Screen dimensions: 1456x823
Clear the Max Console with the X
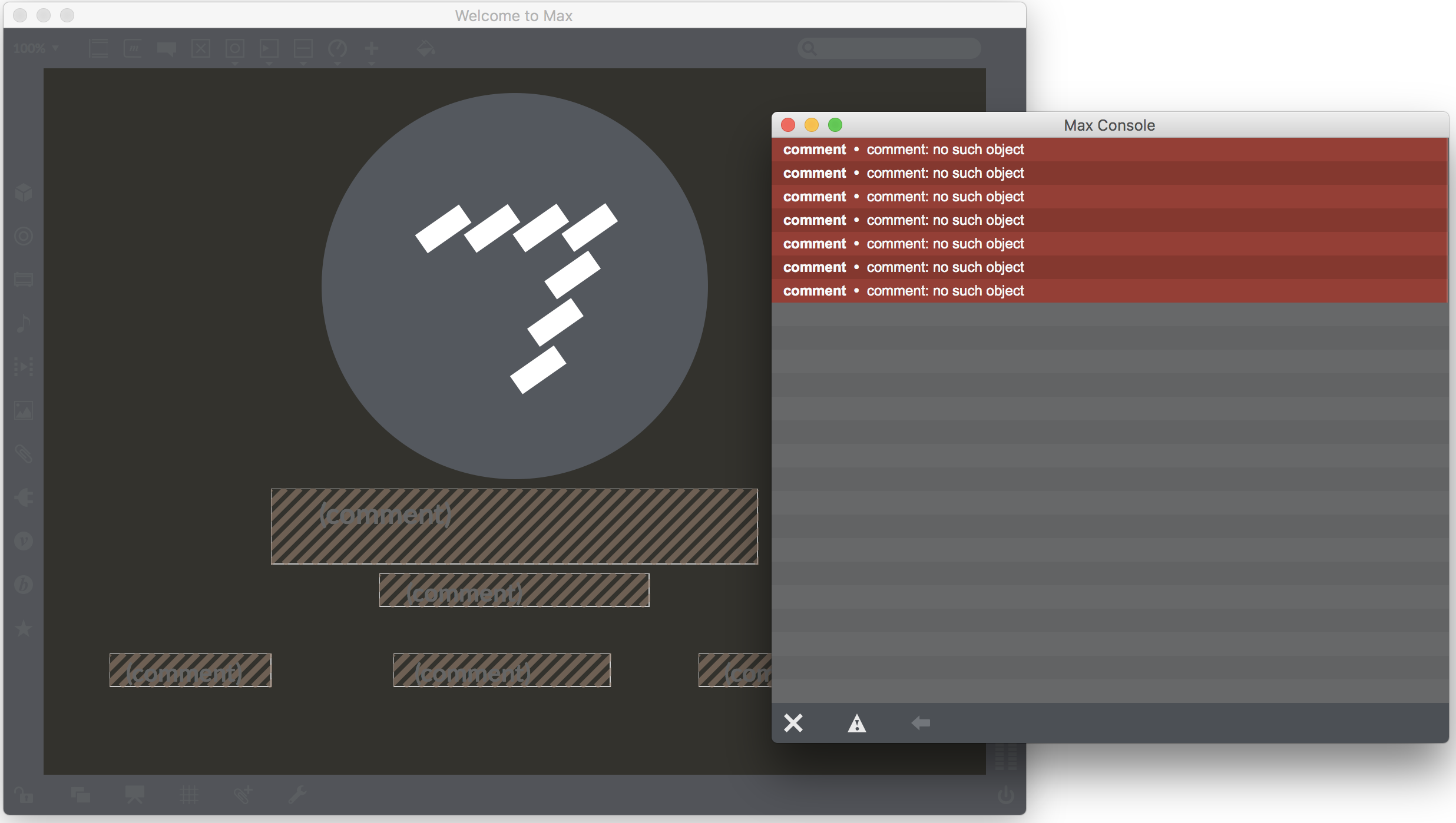(793, 722)
